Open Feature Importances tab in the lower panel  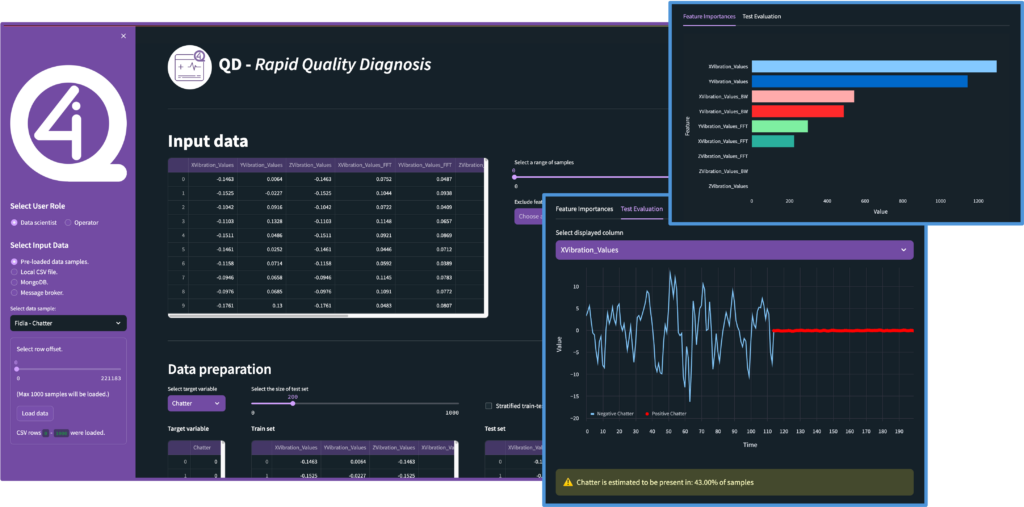584,209
